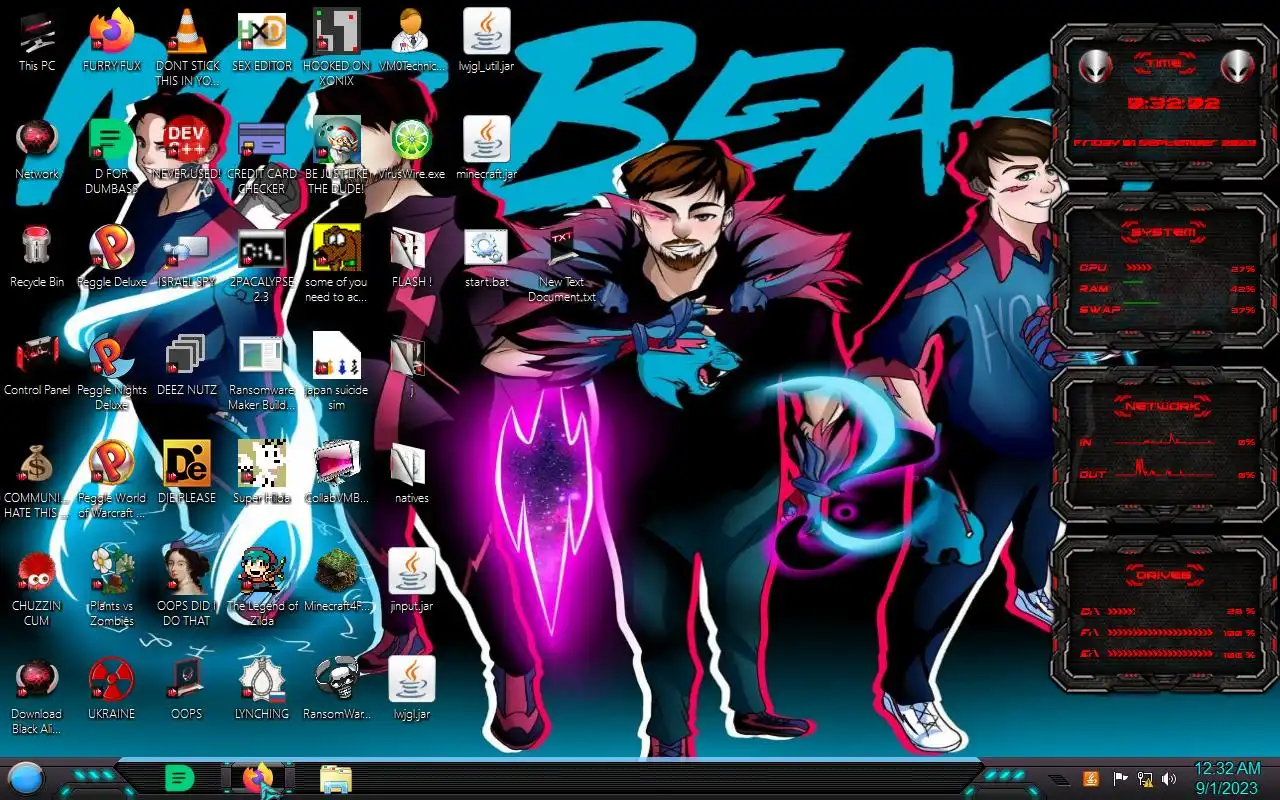Screen dimensions: 1280x800
Task: Switch to Firefox on the taskbar
Action: pyautogui.click(x=257, y=778)
